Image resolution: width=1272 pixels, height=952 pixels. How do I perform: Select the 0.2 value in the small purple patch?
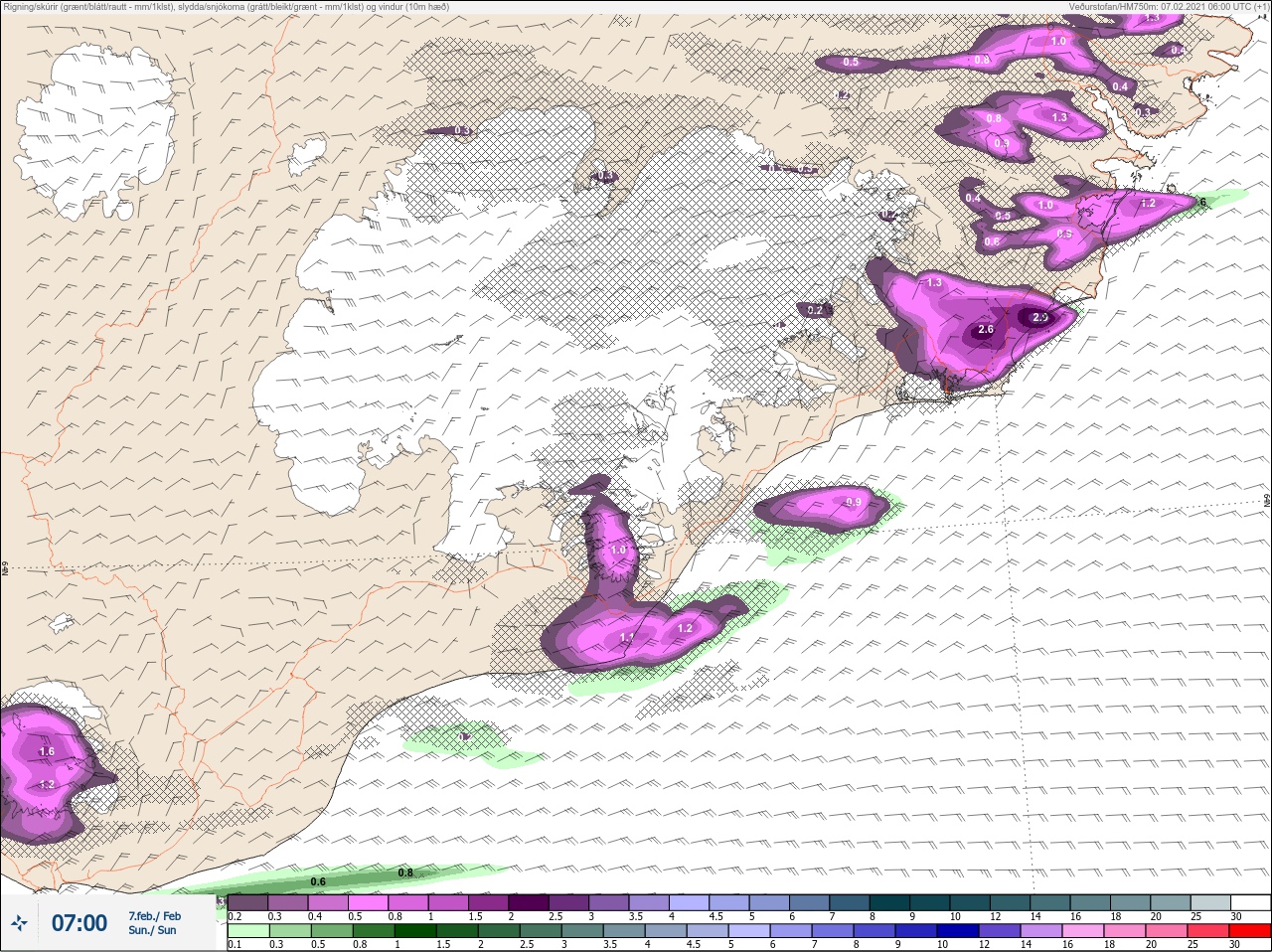click(815, 310)
